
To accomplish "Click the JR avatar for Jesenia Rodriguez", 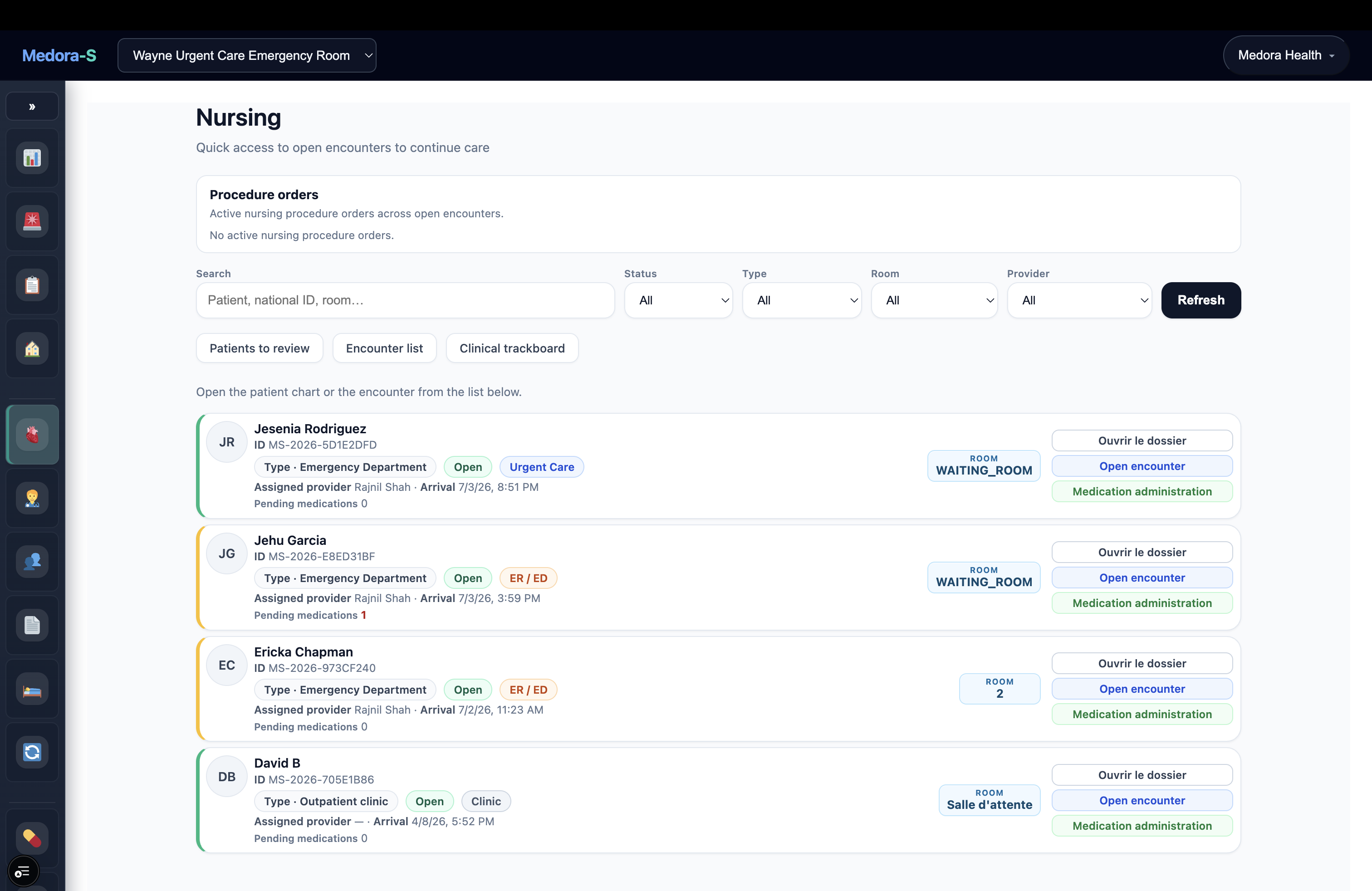I will pyautogui.click(x=227, y=442).
